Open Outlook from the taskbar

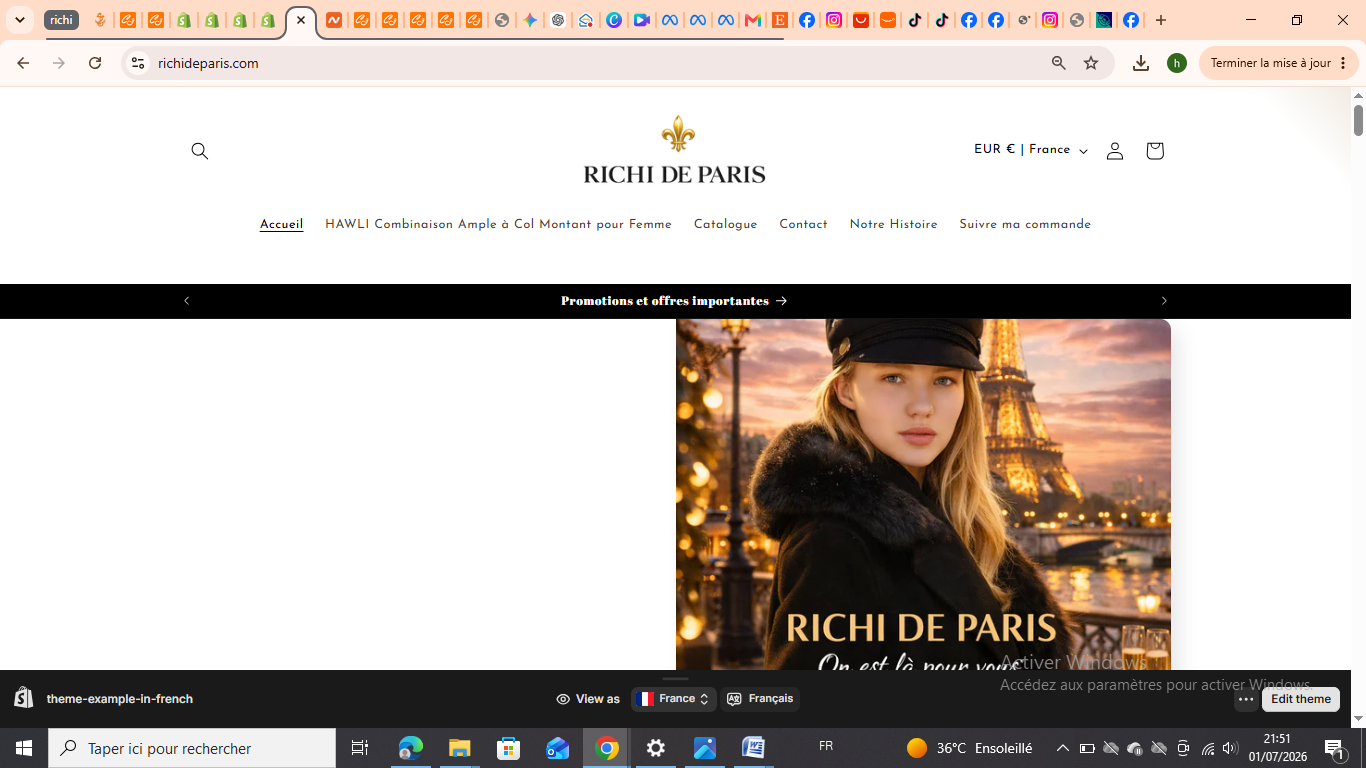coord(557,748)
